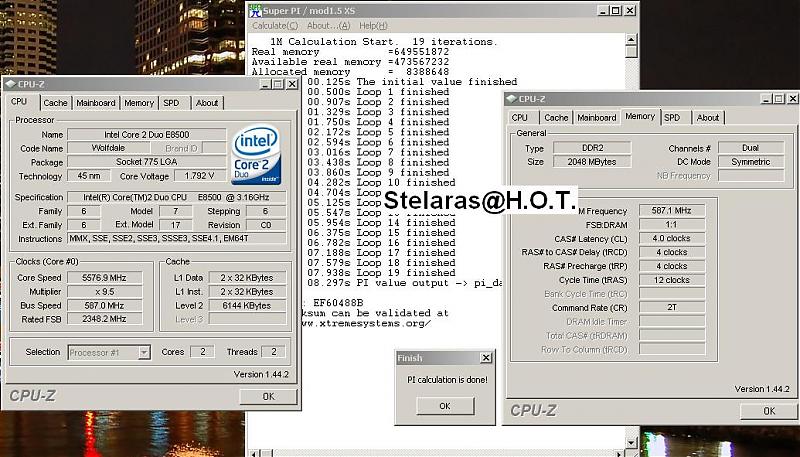Viewport: 800px width, 457px height.
Task: Close the Finish dialog with X button
Action: click(486, 358)
